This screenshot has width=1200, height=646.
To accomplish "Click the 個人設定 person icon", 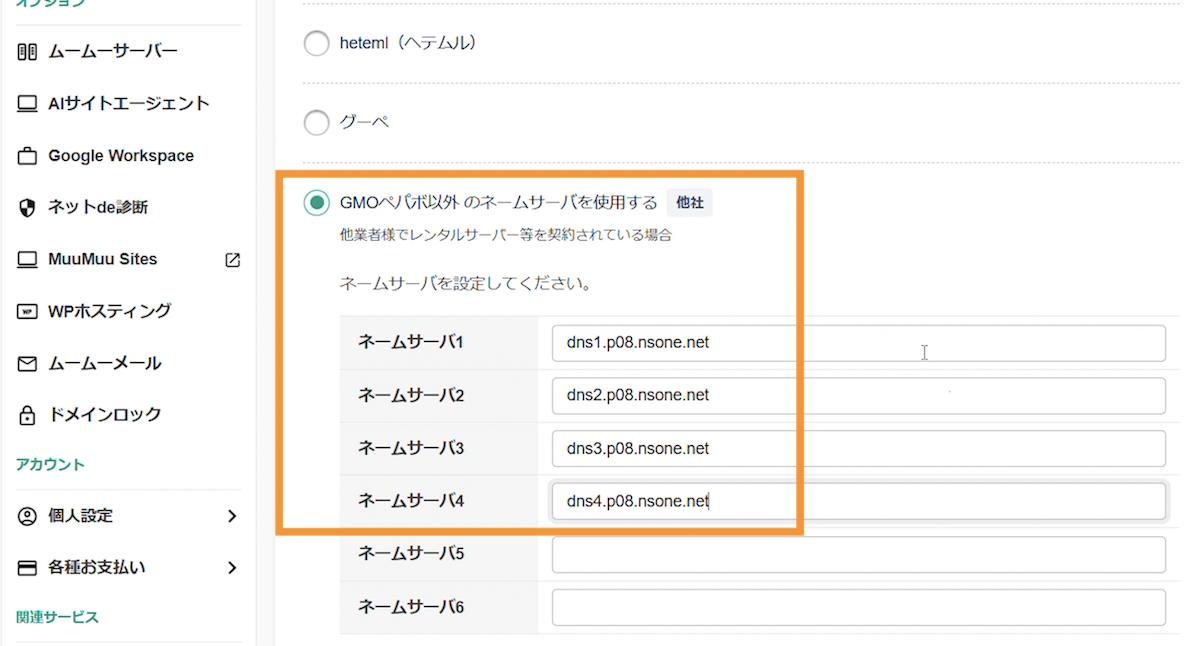I will point(28,516).
